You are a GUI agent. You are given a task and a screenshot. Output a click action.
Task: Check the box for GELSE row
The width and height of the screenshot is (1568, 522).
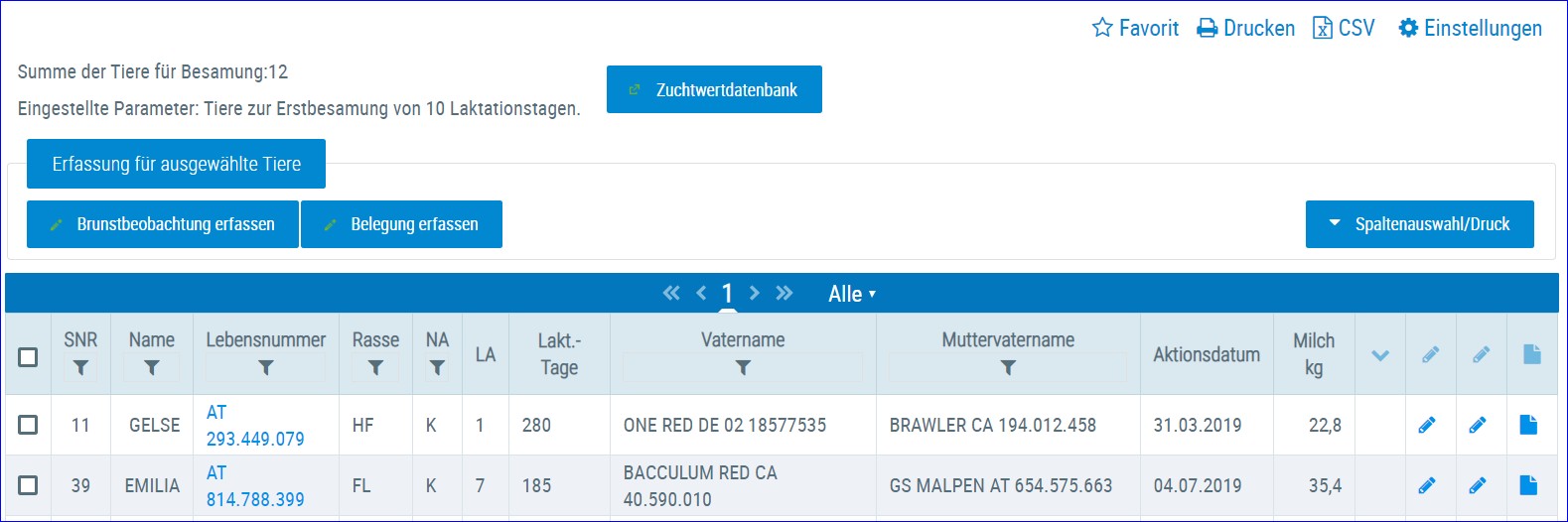(28, 425)
